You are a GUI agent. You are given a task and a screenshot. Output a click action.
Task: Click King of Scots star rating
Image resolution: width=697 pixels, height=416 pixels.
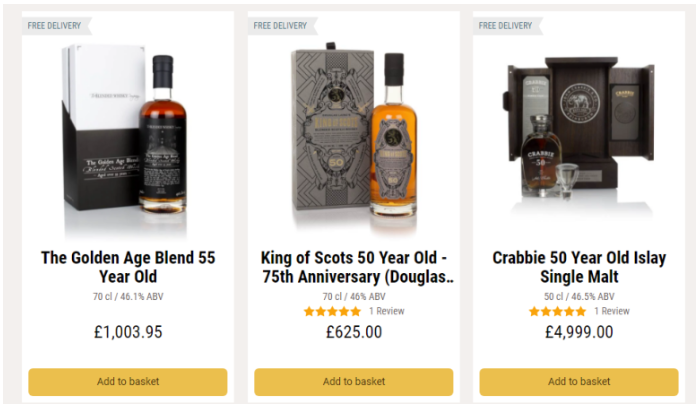[332, 312]
